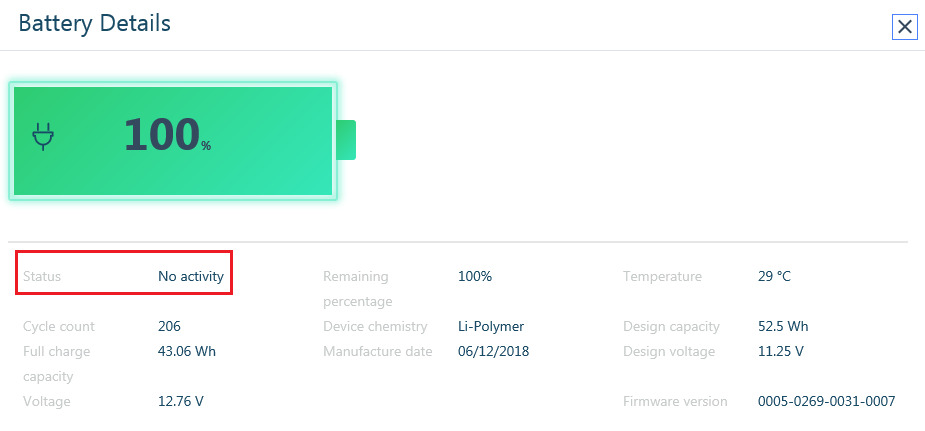925x431 pixels.
Task: Select the No activity status value
Action: click(x=191, y=276)
